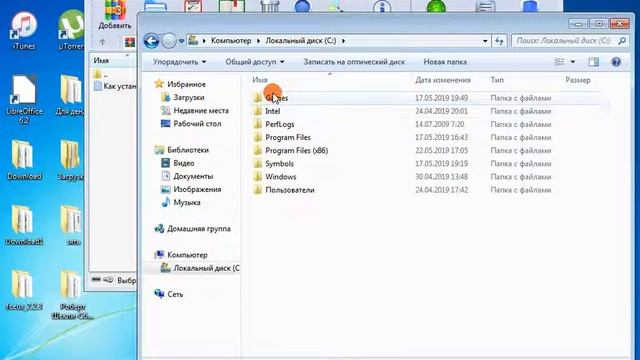Select Компьютер in the navigation pane

click(187, 255)
